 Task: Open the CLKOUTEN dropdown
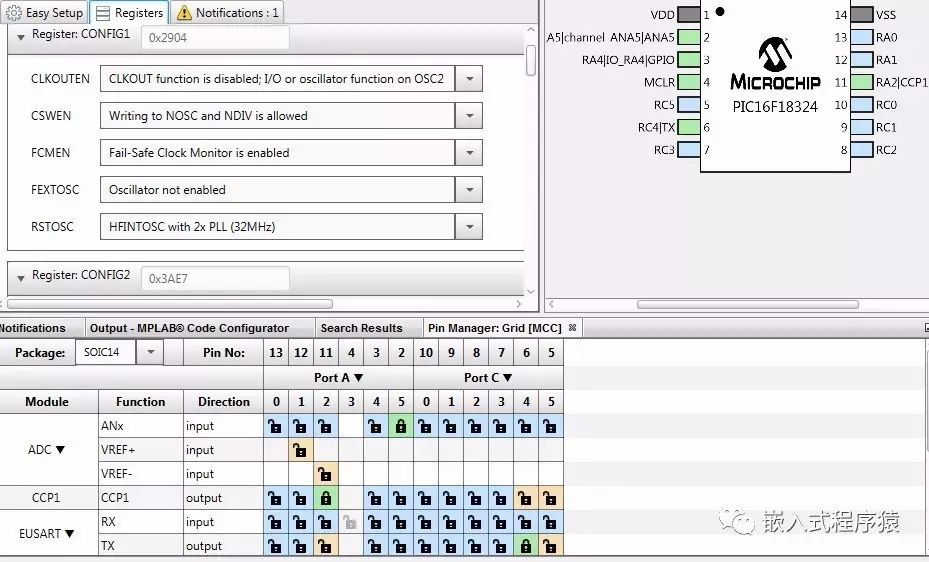click(x=469, y=79)
